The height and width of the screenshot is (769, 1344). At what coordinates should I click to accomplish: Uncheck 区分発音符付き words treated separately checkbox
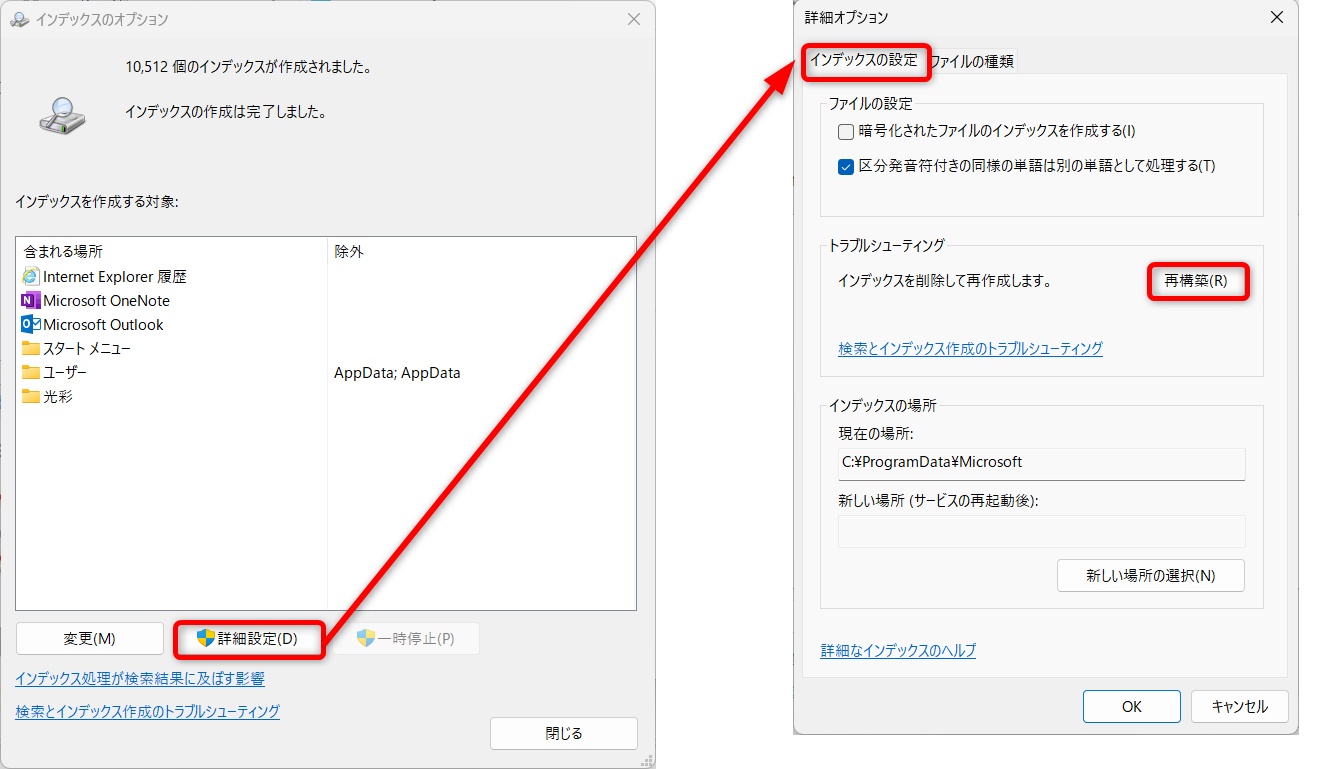point(846,166)
